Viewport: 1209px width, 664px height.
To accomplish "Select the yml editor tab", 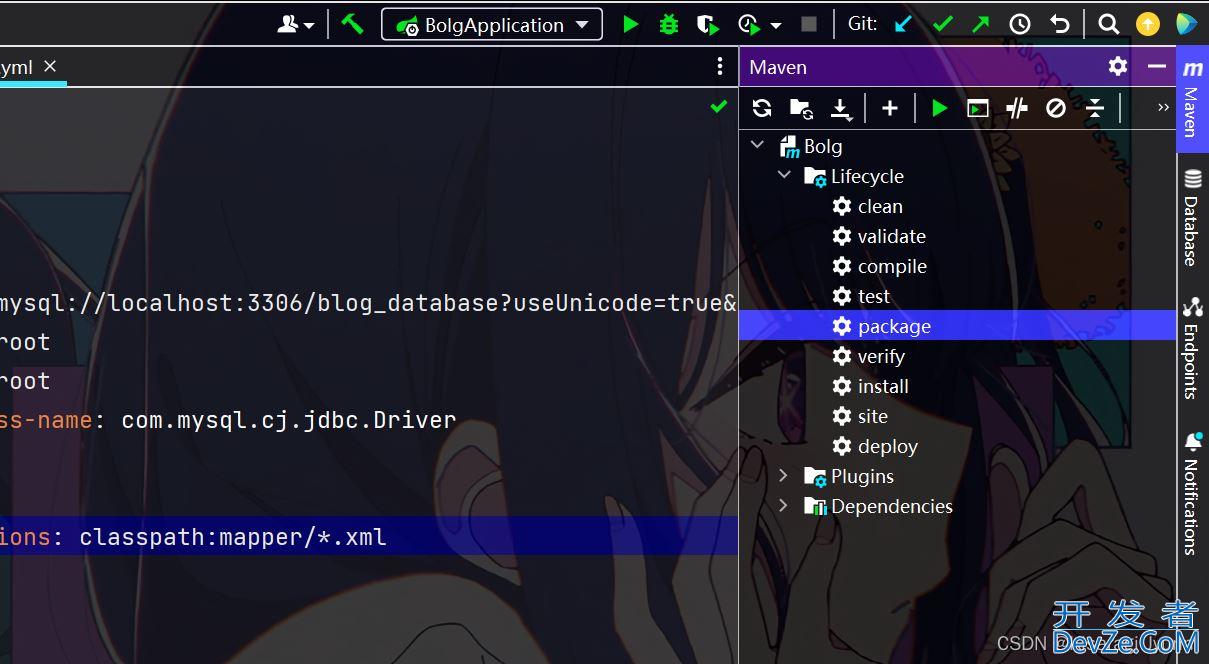I will pos(33,67).
